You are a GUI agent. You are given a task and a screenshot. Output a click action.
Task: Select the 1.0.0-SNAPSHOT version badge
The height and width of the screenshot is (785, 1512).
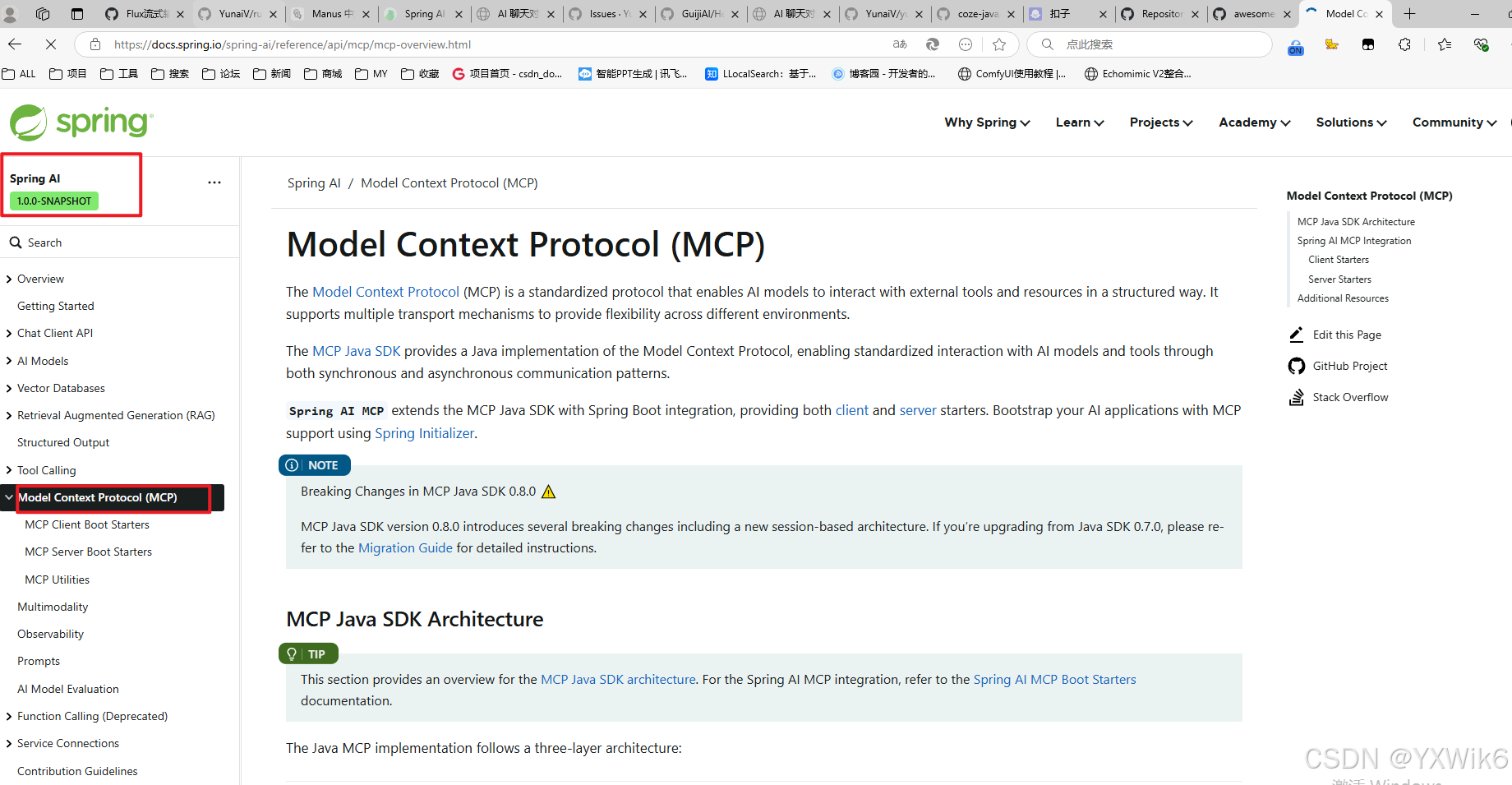(x=54, y=201)
